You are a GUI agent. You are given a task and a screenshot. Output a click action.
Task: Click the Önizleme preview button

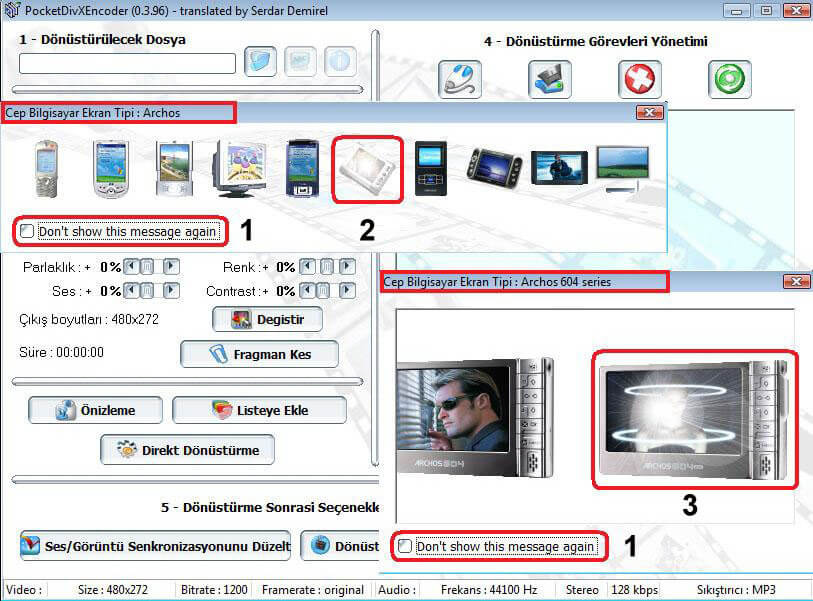pos(96,410)
